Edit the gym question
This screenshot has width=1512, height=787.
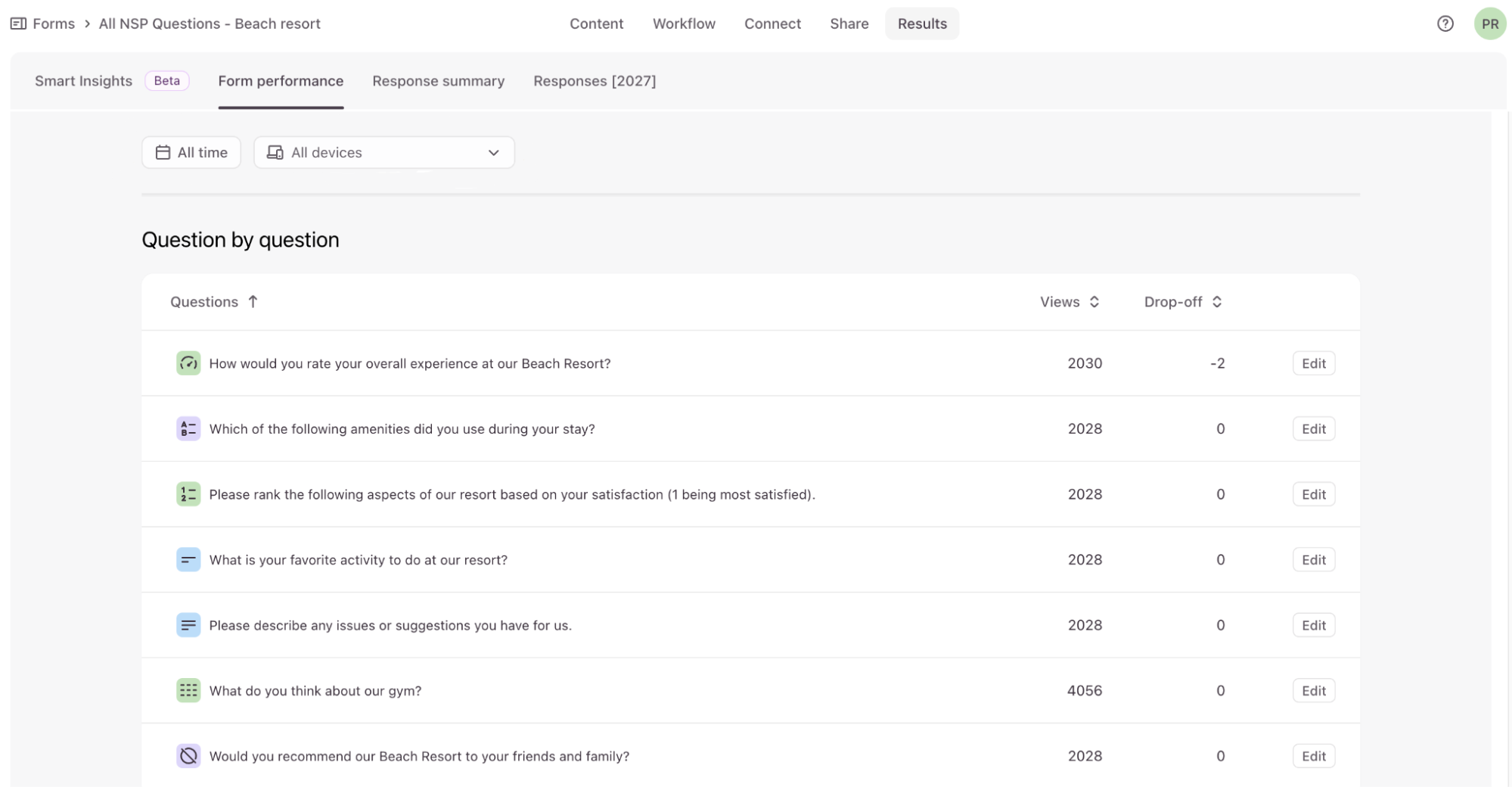[1314, 690]
